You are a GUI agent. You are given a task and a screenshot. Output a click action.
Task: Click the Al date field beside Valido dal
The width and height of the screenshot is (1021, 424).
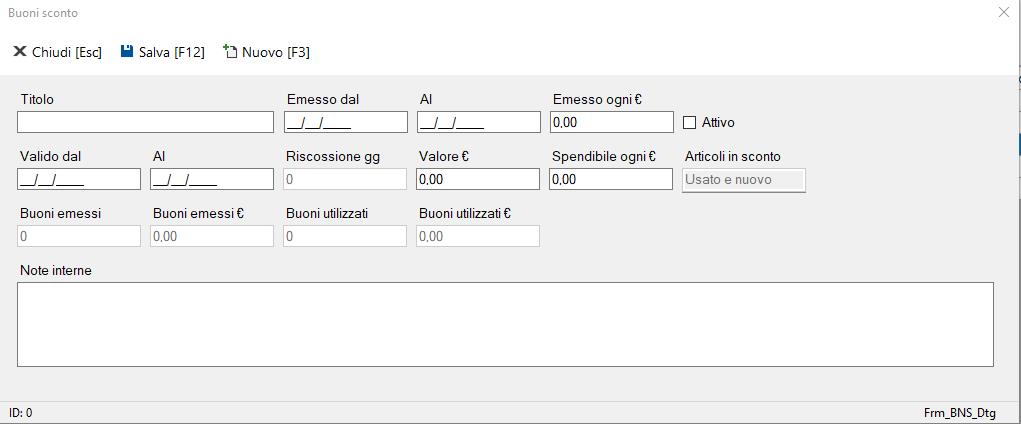[x=212, y=179]
